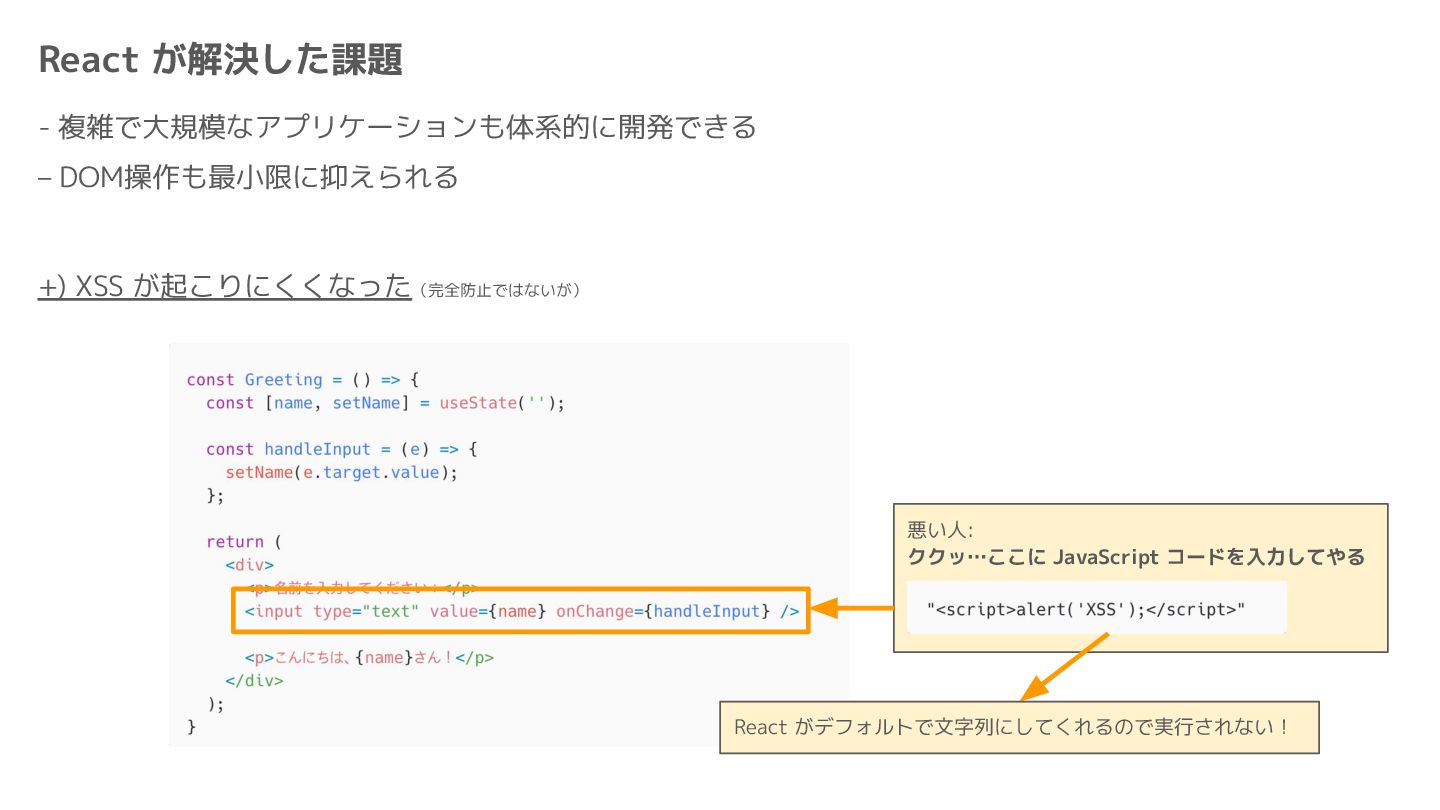Select the bullet 'DOM操作も最小限に抑えられる'

click(x=258, y=177)
